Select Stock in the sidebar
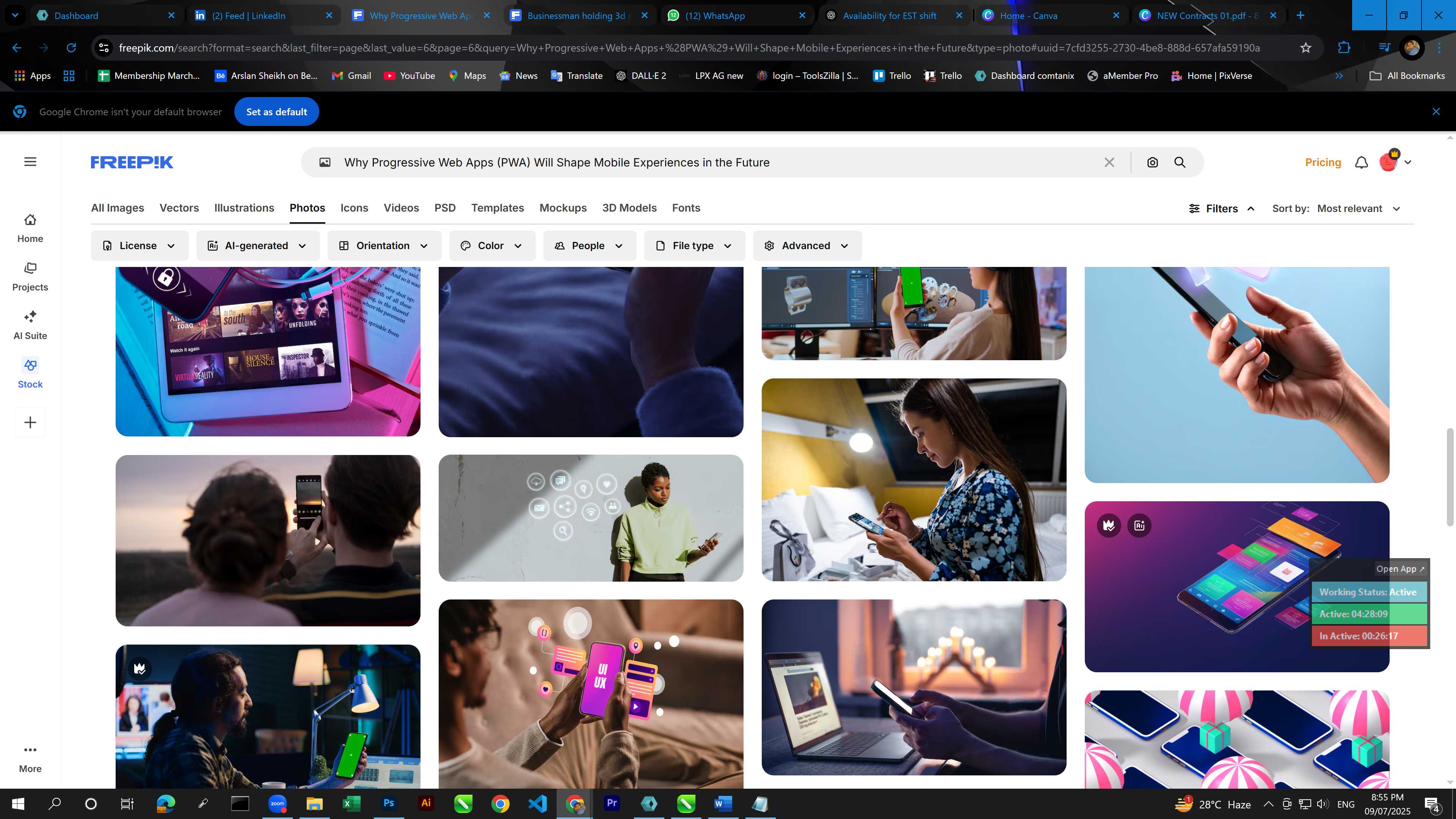Image resolution: width=1456 pixels, height=819 pixels. click(30, 373)
